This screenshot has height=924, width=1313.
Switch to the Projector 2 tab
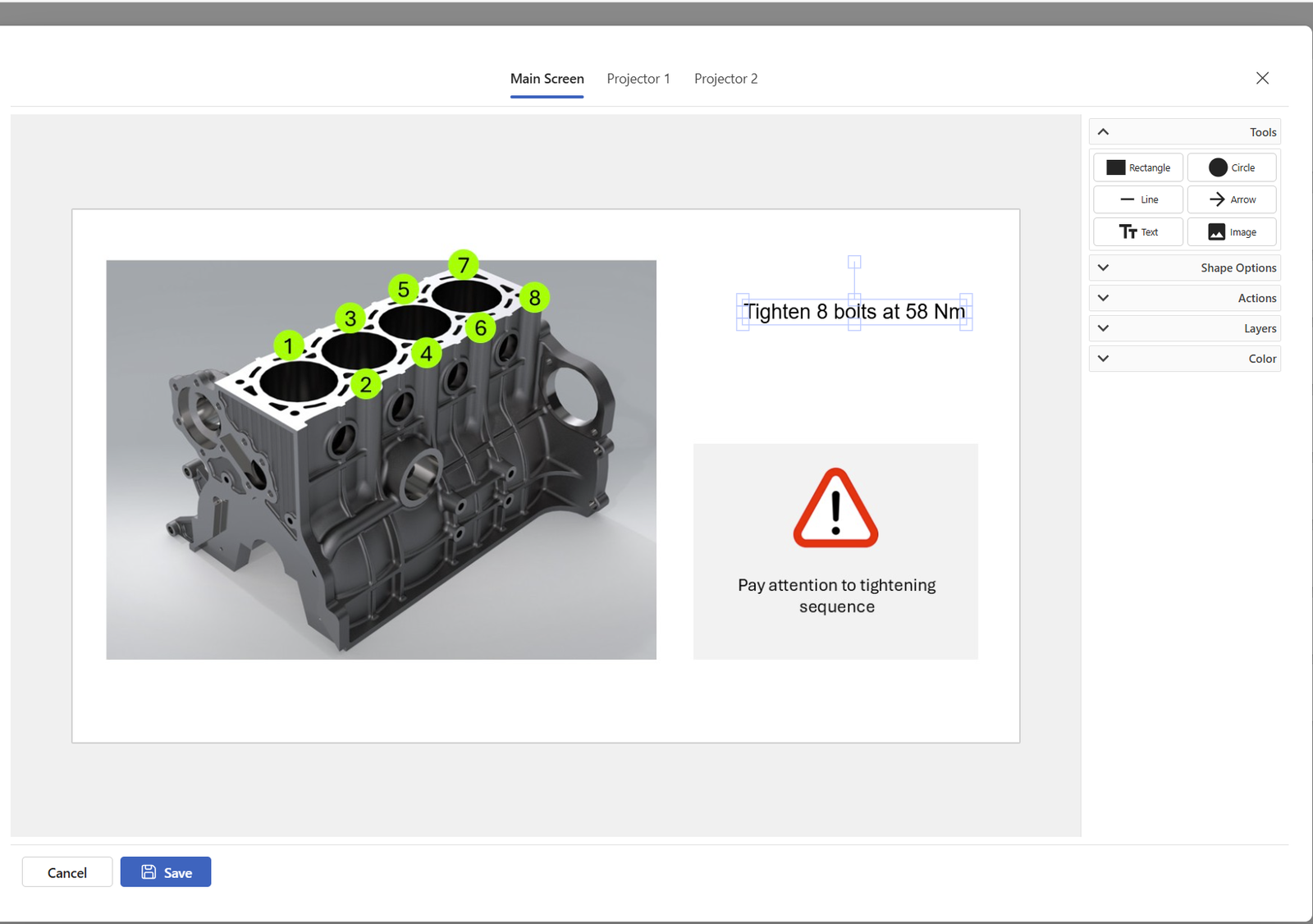point(725,79)
